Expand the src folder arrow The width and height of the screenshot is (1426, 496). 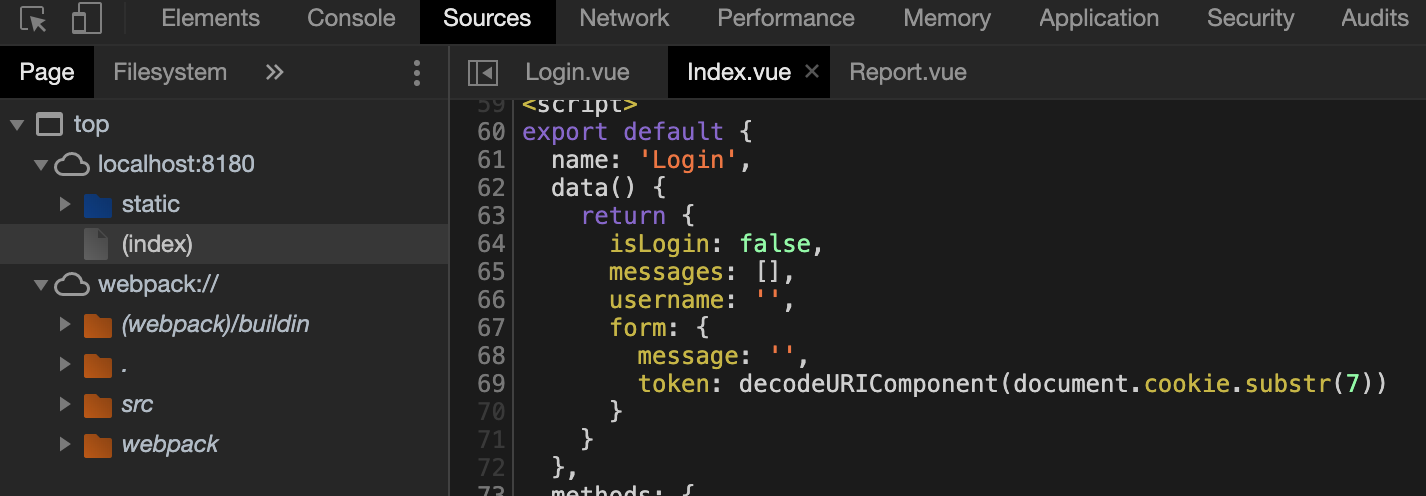(x=65, y=405)
